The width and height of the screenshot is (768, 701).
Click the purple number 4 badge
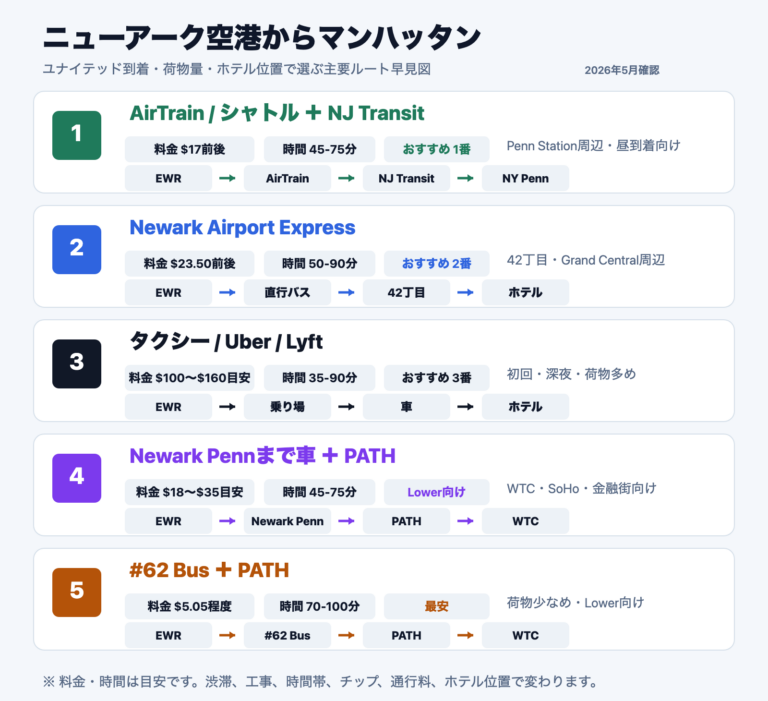tap(76, 478)
